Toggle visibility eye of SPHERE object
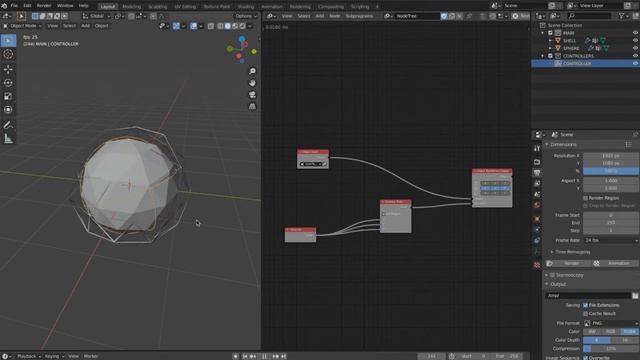 click(x=635, y=48)
